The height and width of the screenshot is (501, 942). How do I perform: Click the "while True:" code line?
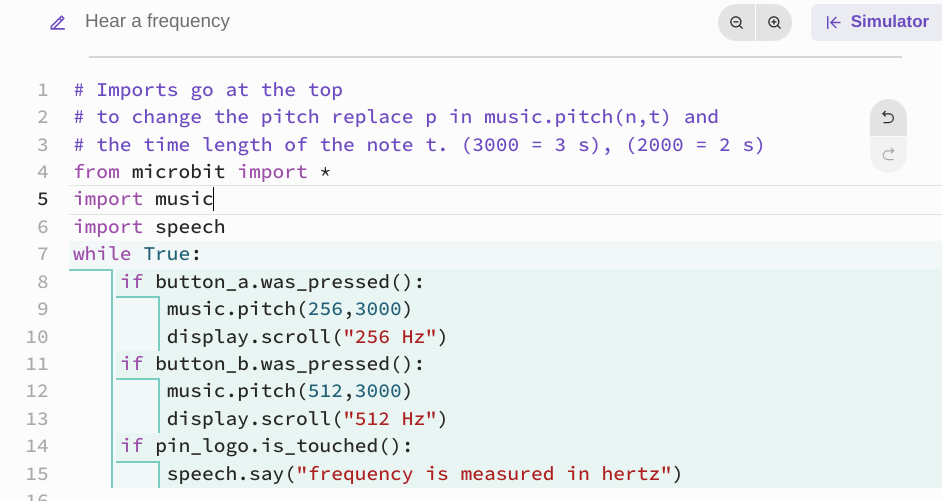pos(137,254)
